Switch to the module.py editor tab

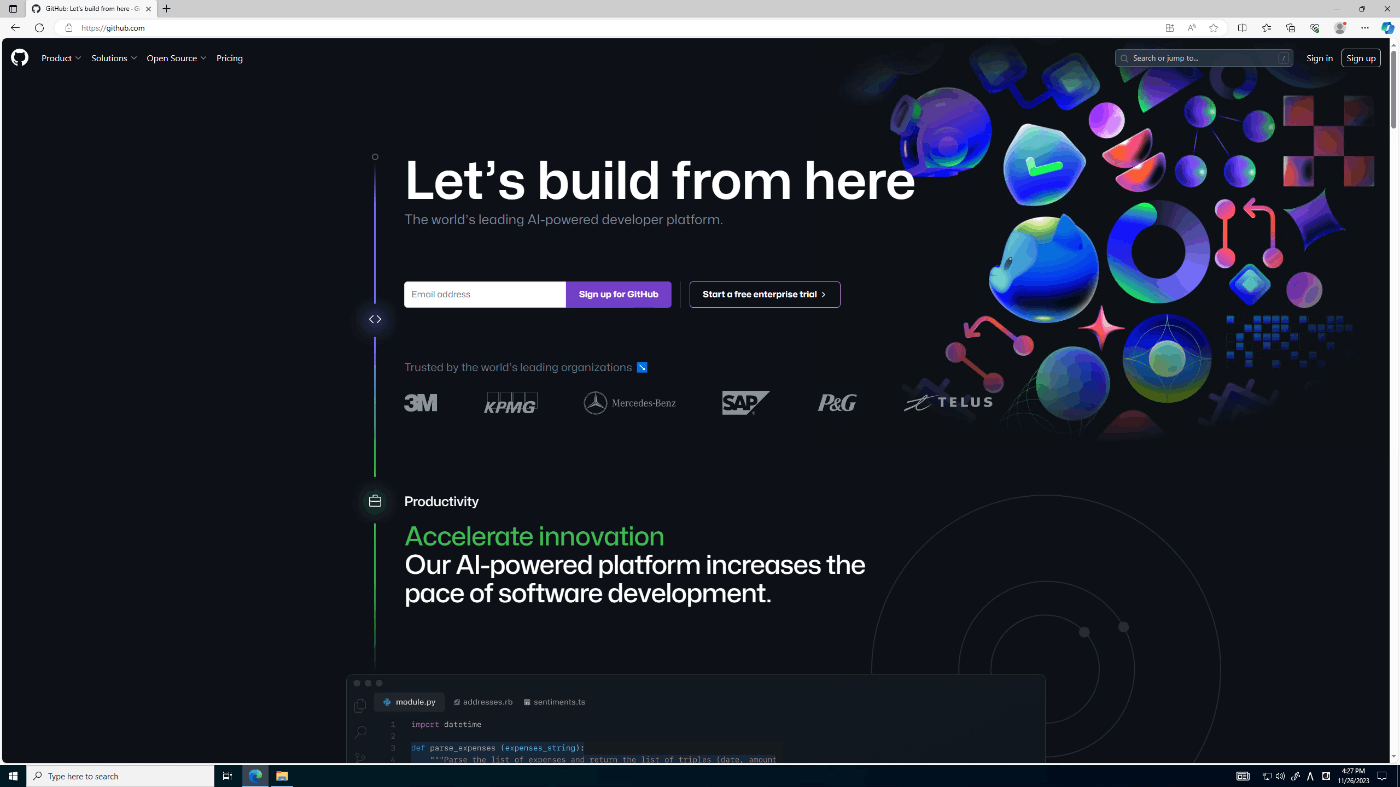410,702
